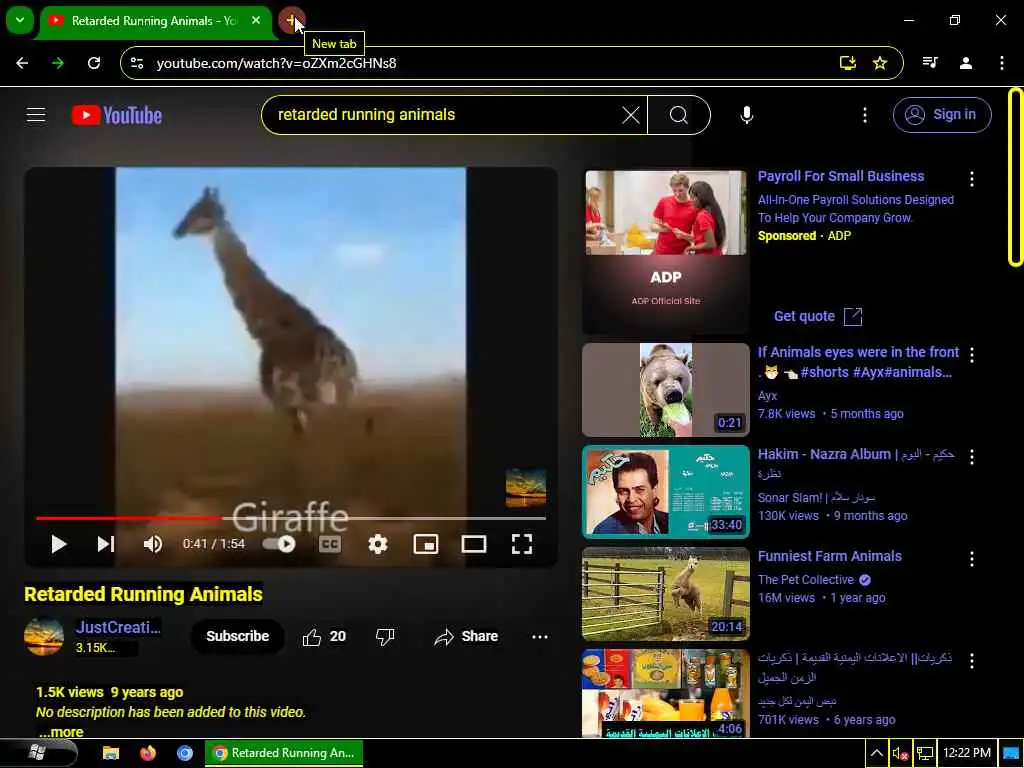The width and height of the screenshot is (1024, 768).
Task: Open options for the 701K views video
Action: coord(972,661)
